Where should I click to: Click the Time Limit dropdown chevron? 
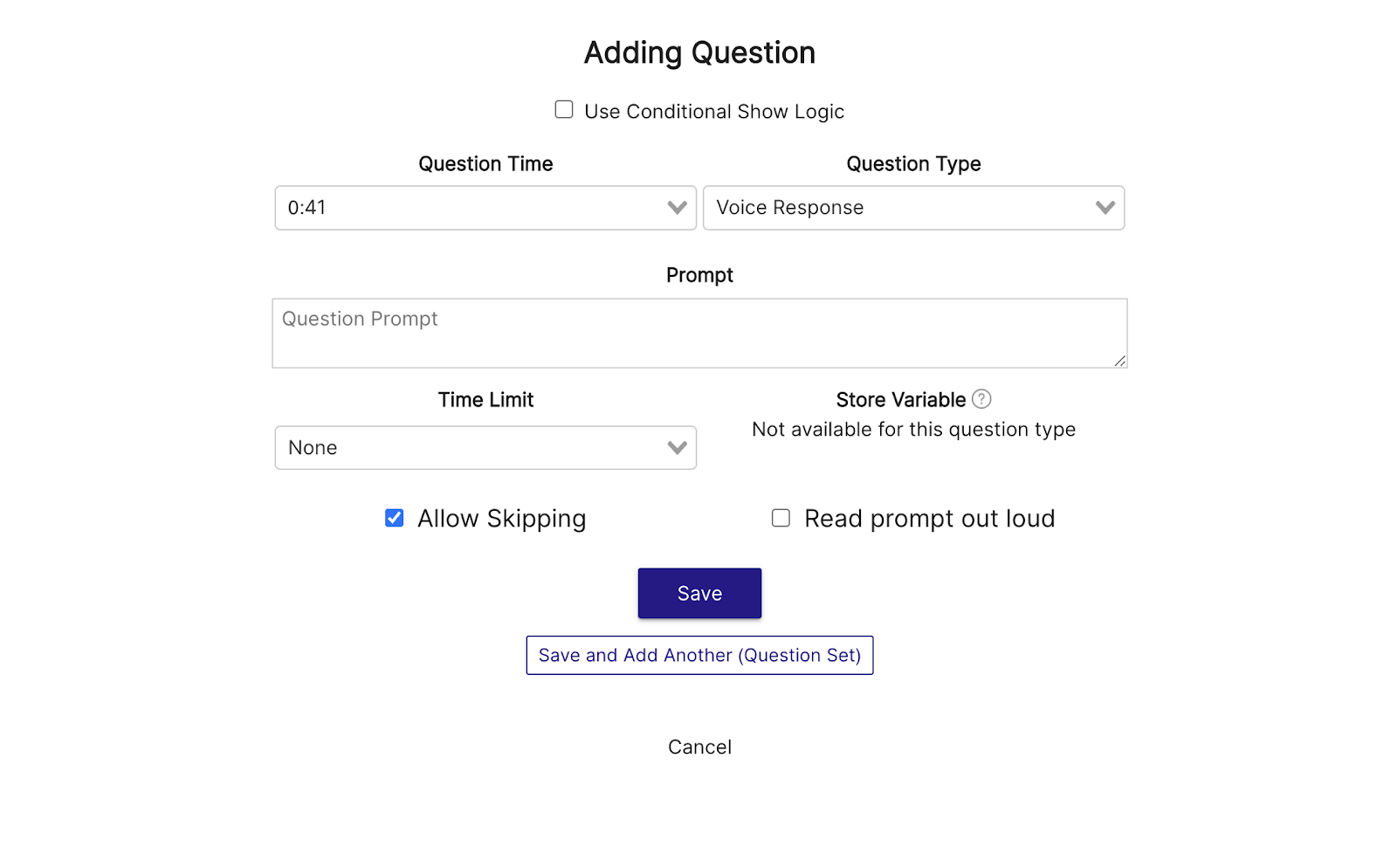[675, 447]
